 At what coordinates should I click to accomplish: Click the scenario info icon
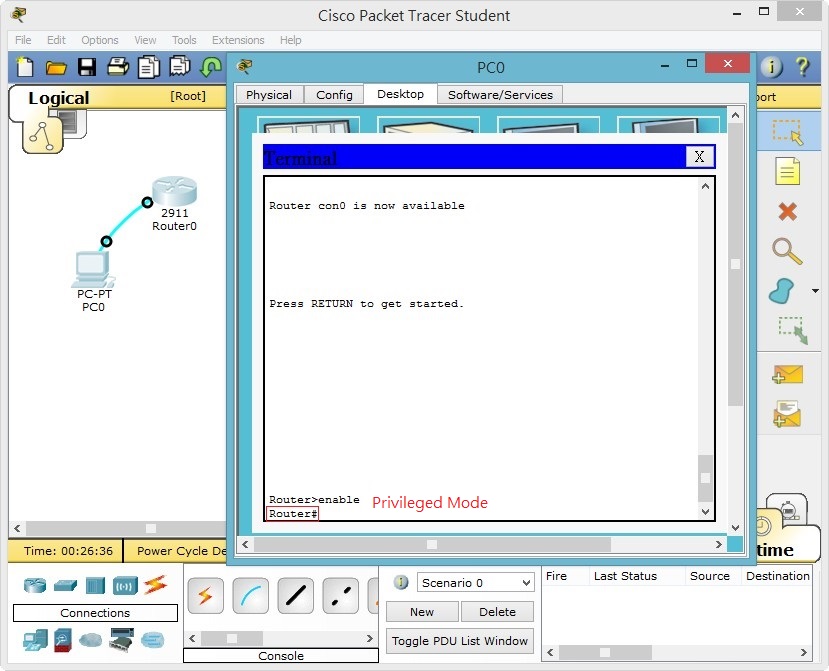pyautogui.click(x=401, y=583)
